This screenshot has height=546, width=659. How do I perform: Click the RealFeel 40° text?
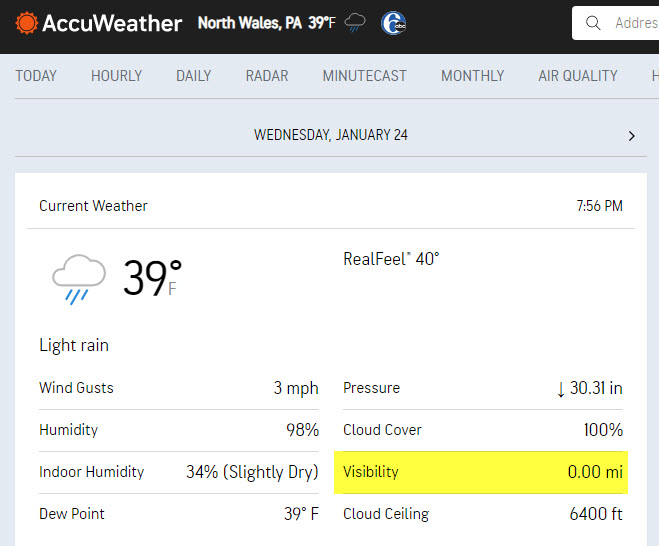(x=391, y=259)
